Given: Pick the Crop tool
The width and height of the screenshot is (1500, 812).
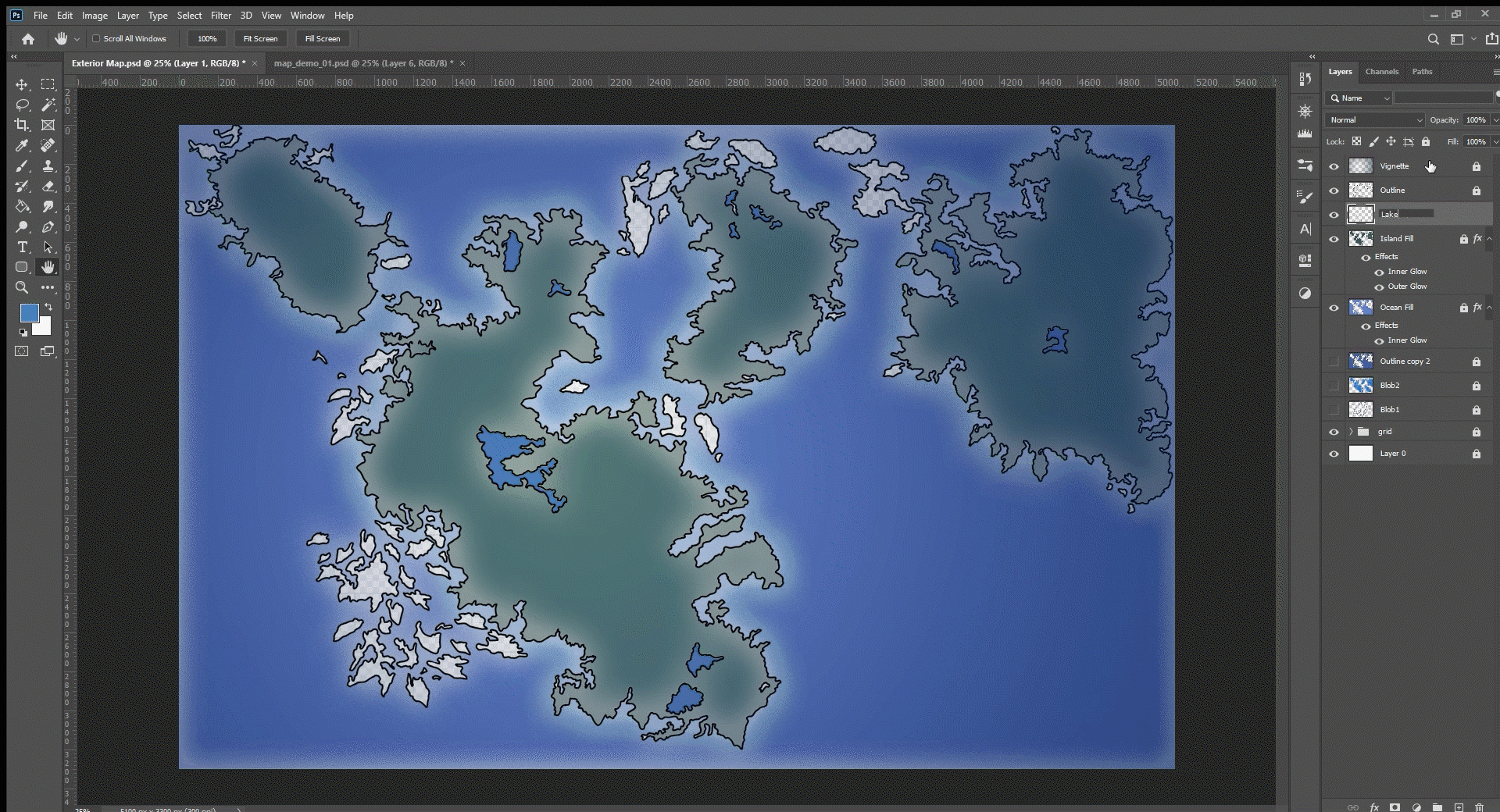Looking at the screenshot, I should 21,125.
